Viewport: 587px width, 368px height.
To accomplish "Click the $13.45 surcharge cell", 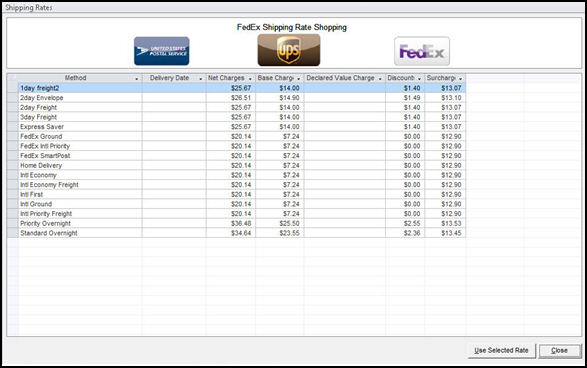I will coord(445,233).
